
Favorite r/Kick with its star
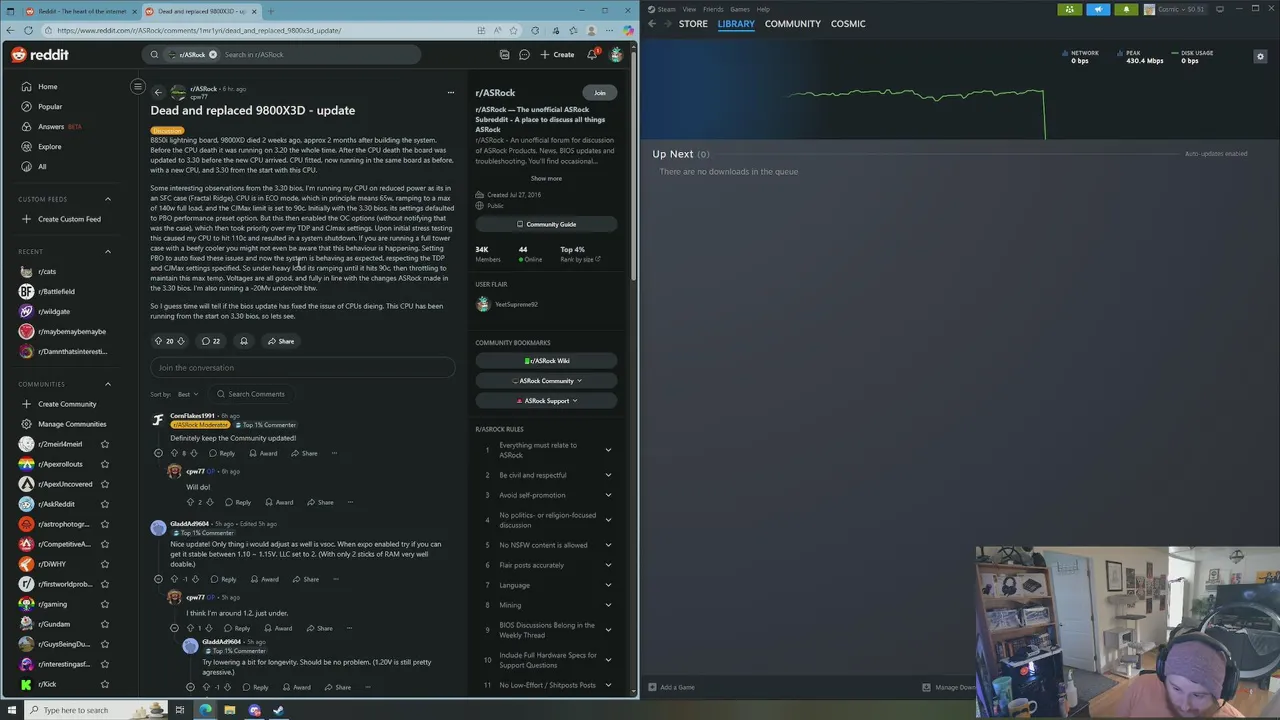coord(105,684)
